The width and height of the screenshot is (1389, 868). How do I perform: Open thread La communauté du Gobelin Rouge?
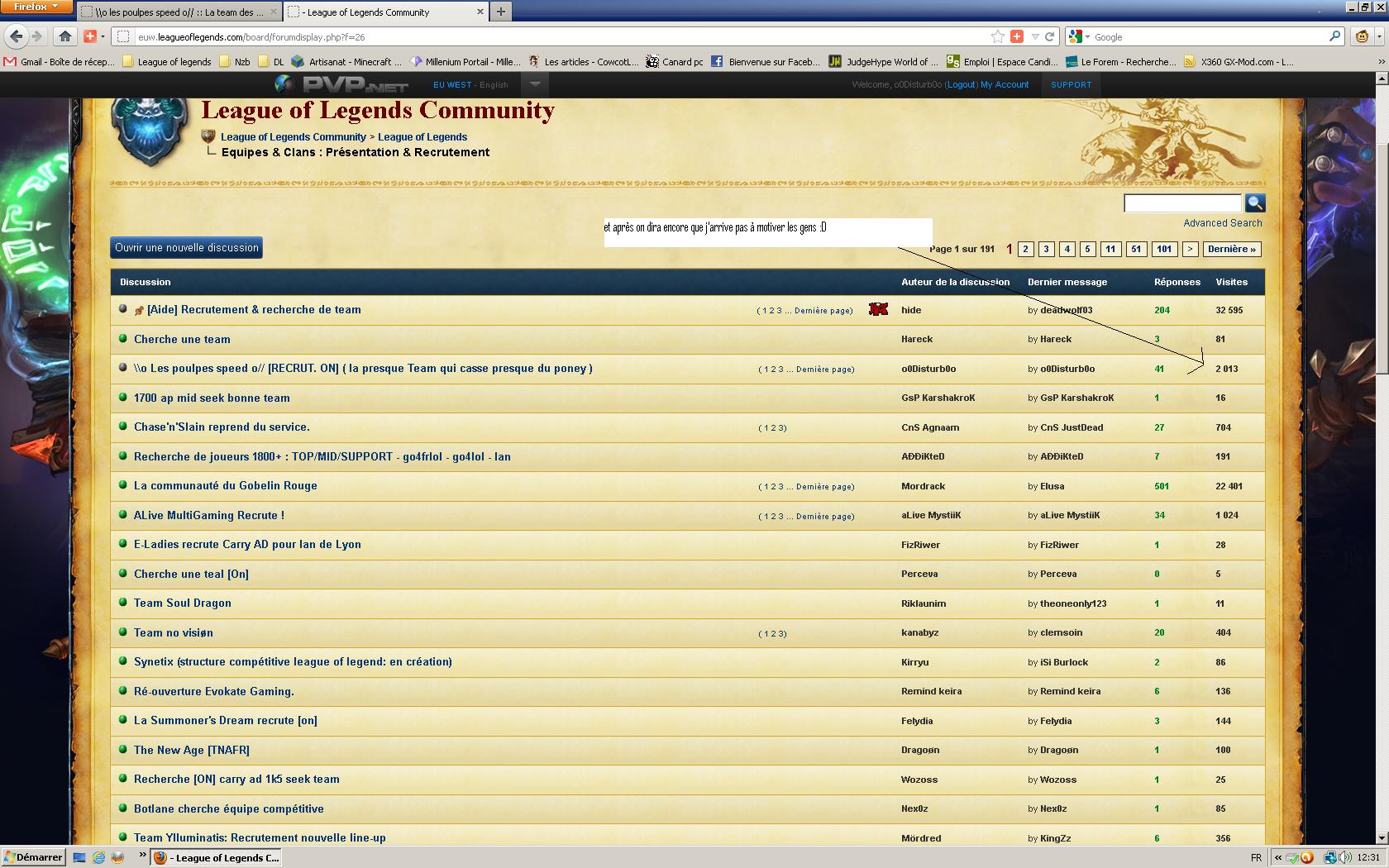[226, 485]
